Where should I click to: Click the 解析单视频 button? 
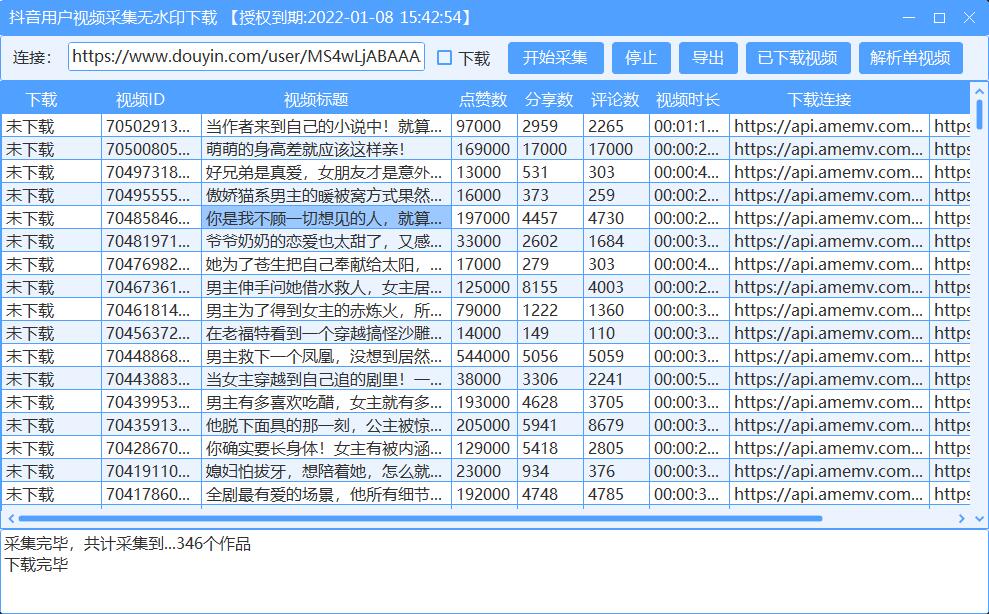click(910, 58)
